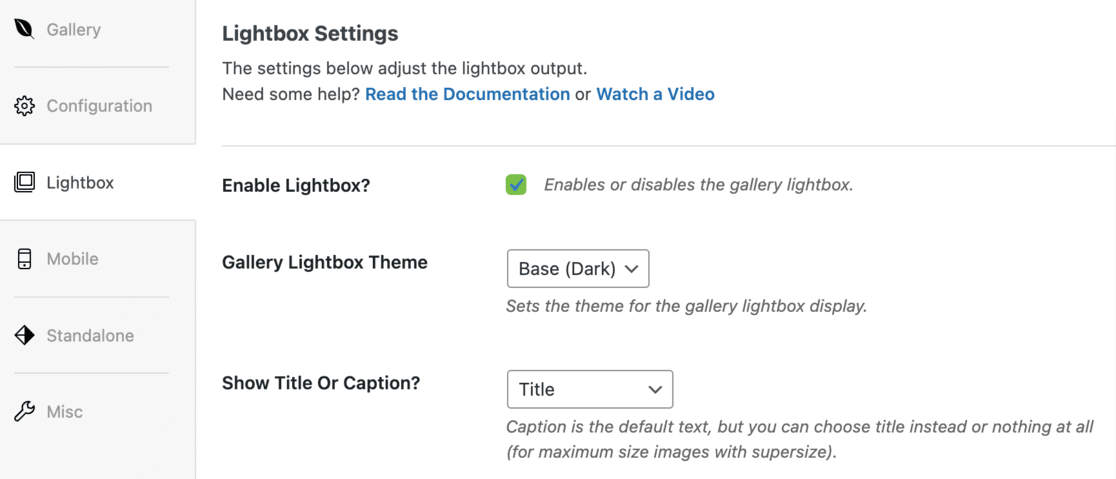Follow the Watch a Video link
Image resolution: width=1116 pixels, height=479 pixels.
click(655, 94)
